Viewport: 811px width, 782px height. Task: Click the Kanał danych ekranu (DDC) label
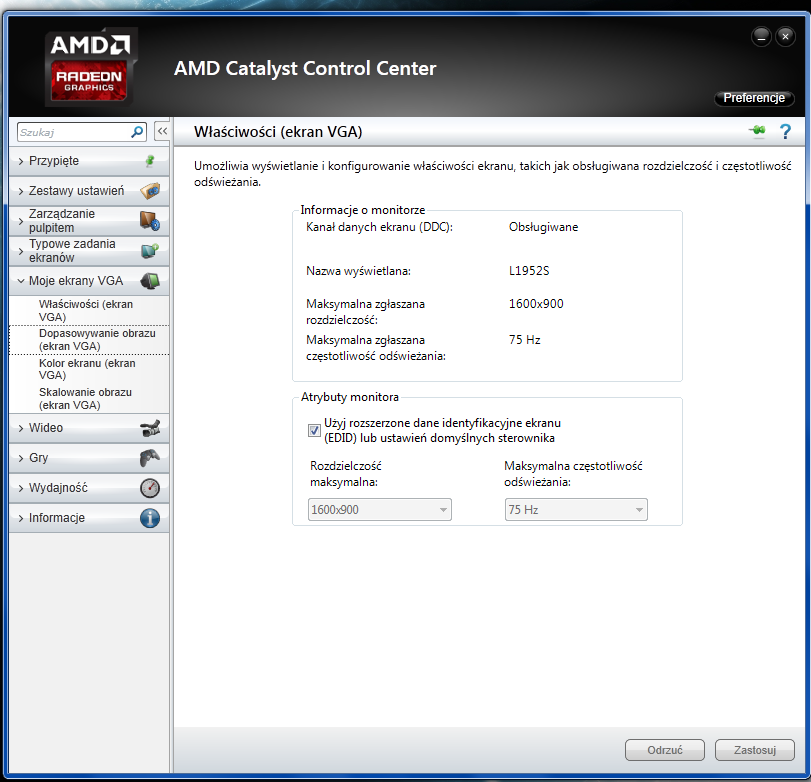click(x=379, y=227)
